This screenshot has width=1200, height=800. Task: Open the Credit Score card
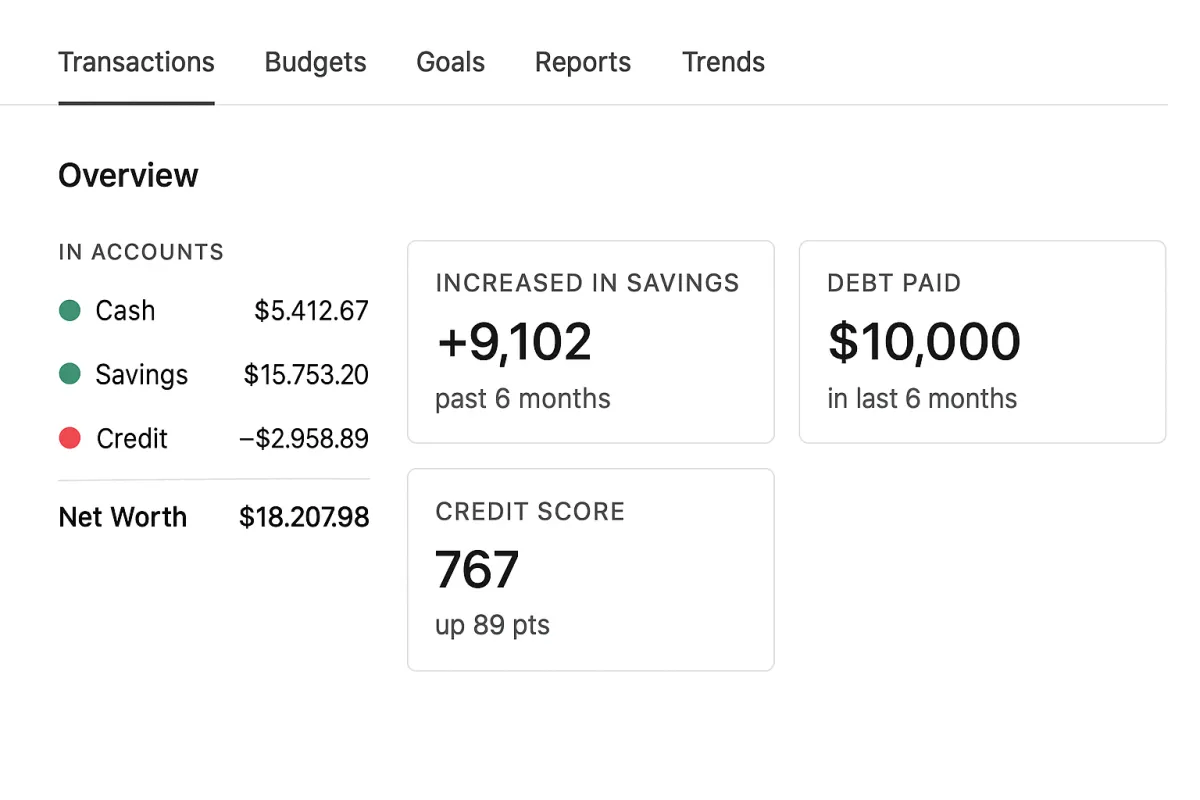click(591, 570)
